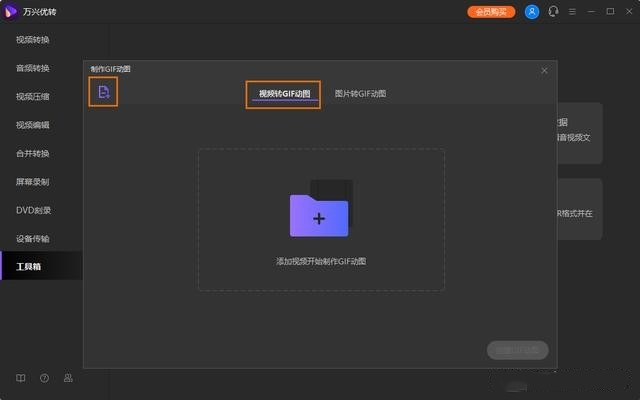Click the purple folder add-video icon

coord(320,214)
